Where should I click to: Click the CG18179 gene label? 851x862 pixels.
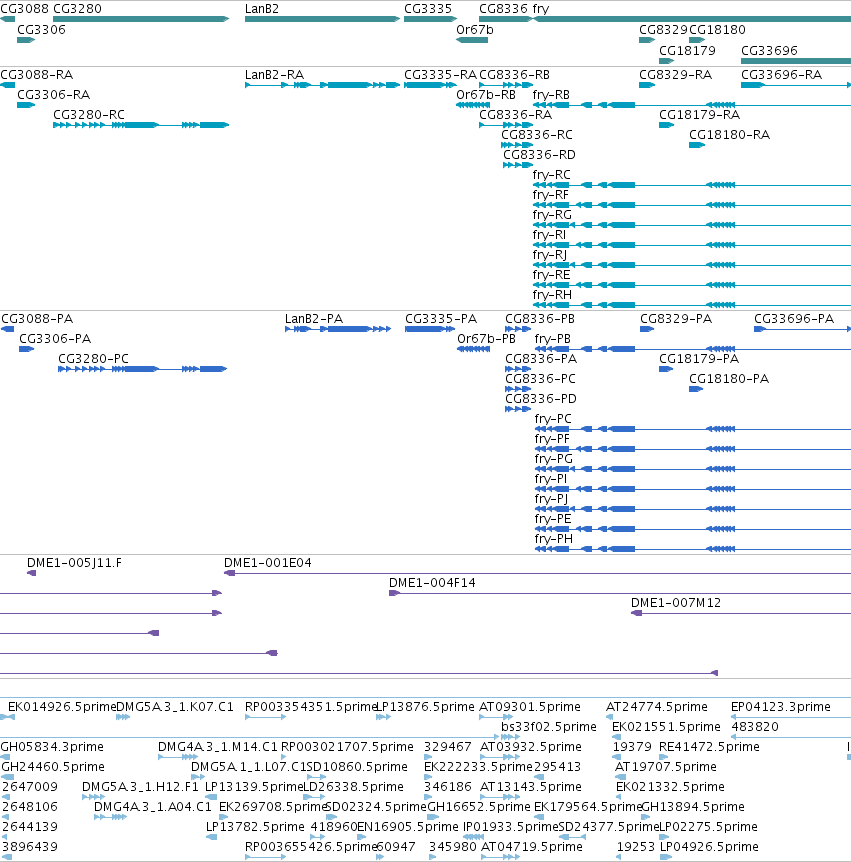[x=687, y=51]
